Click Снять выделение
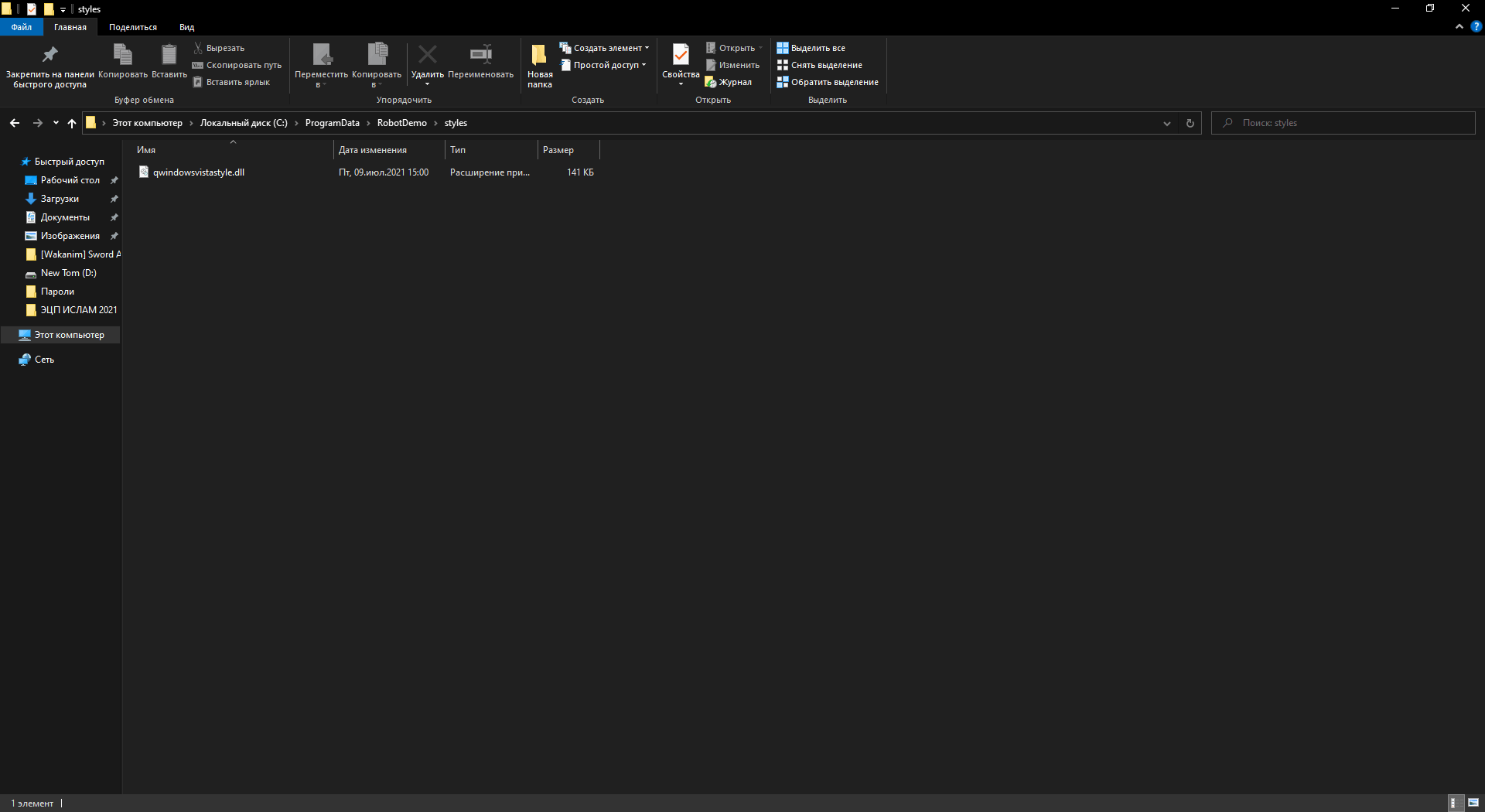The image size is (1485, 812). 820,65
